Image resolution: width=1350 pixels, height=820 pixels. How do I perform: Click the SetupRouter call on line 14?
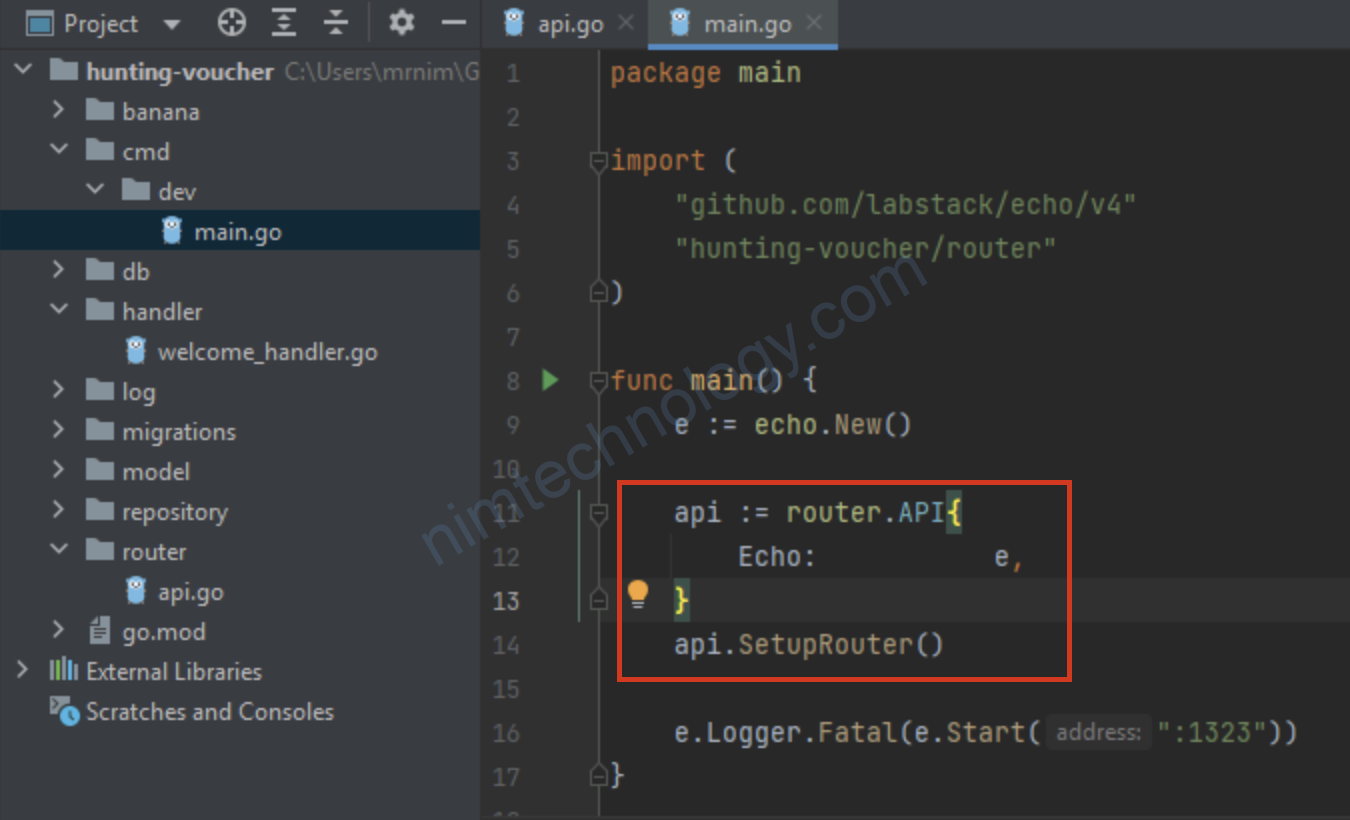coord(824,644)
